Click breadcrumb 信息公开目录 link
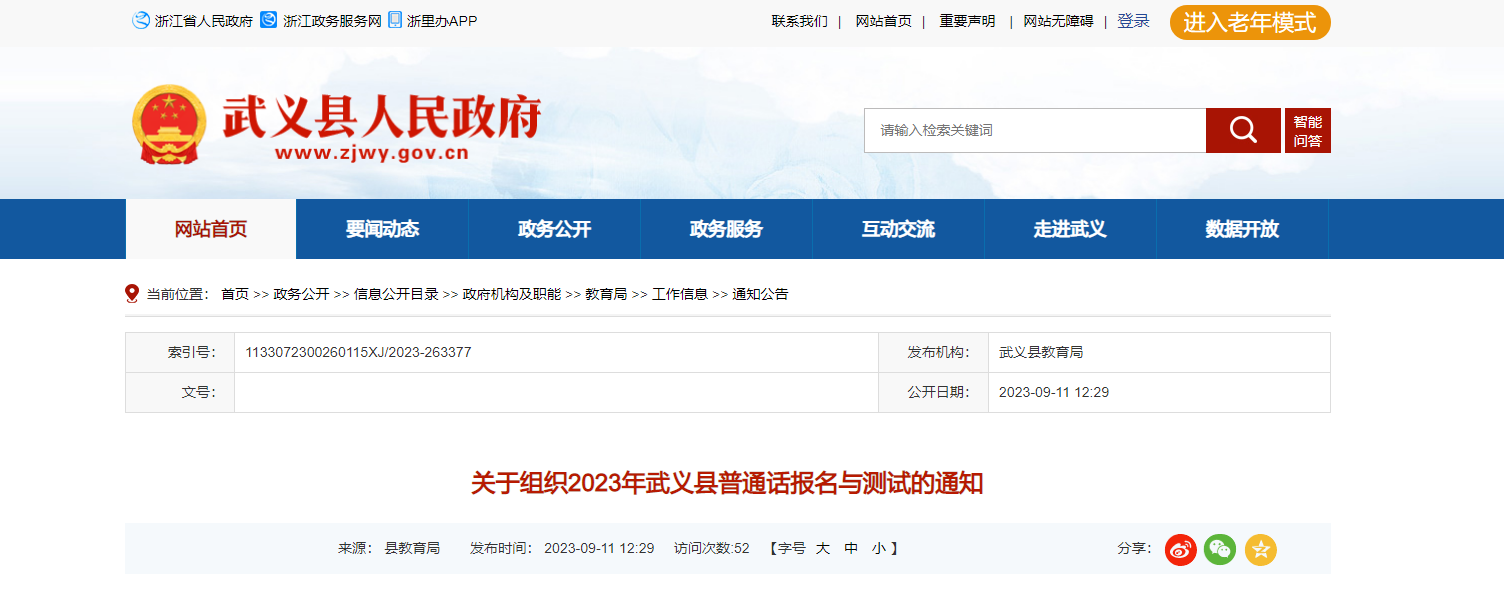1504x593 pixels. click(x=396, y=294)
